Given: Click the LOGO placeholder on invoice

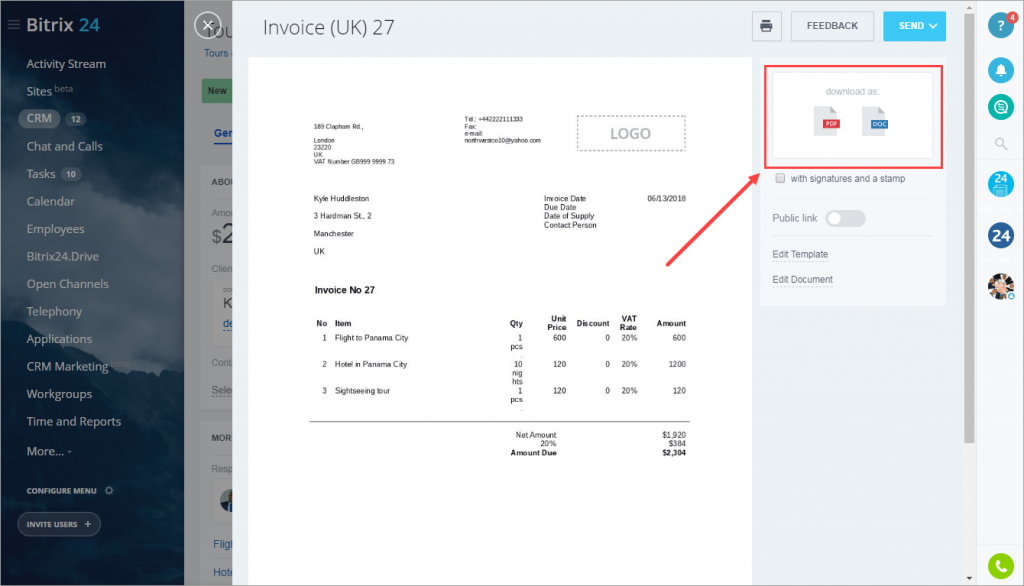Looking at the screenshot, I should coord(631,133).
